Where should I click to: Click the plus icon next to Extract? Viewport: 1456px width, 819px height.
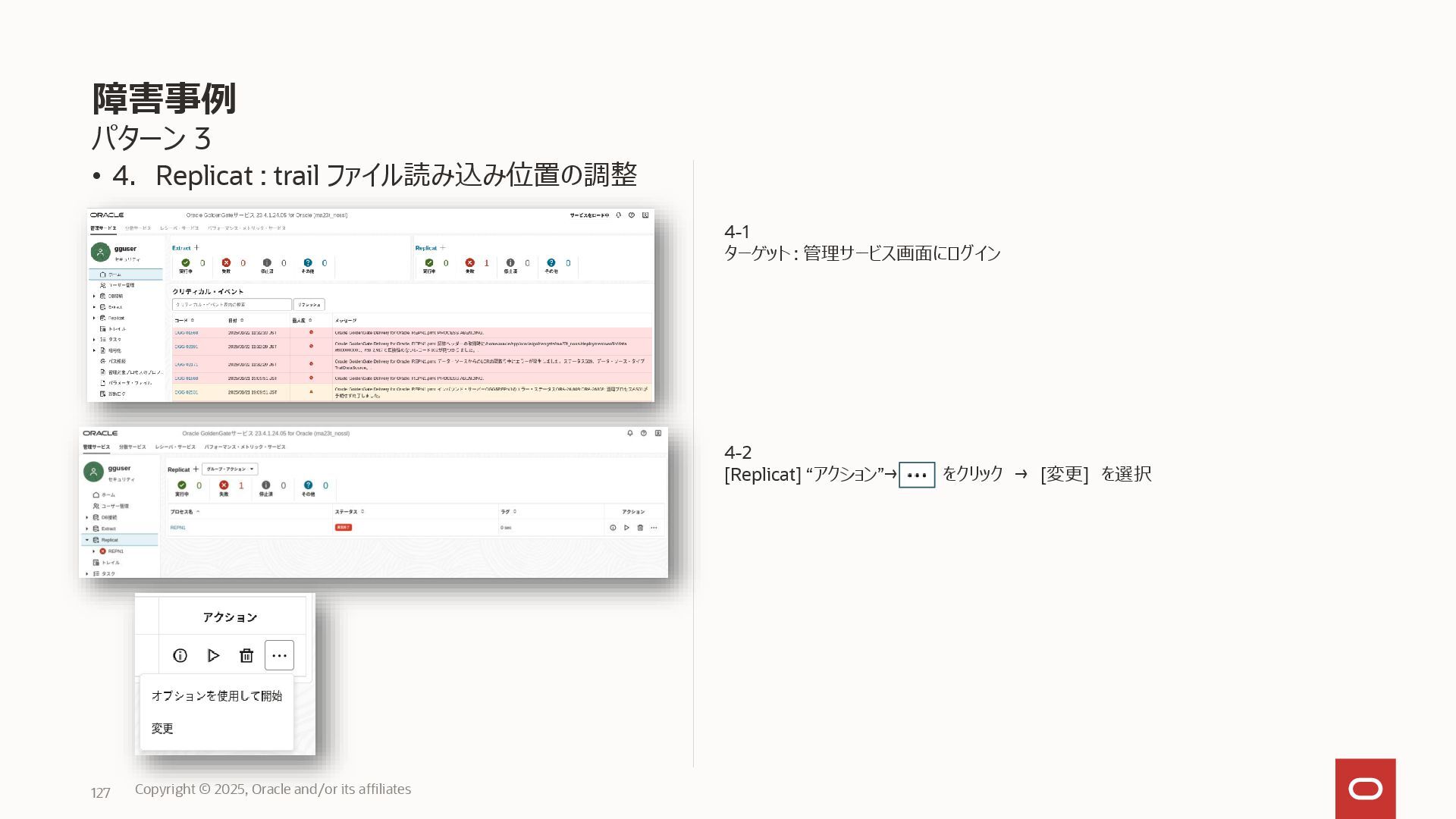tap(196, 248)
